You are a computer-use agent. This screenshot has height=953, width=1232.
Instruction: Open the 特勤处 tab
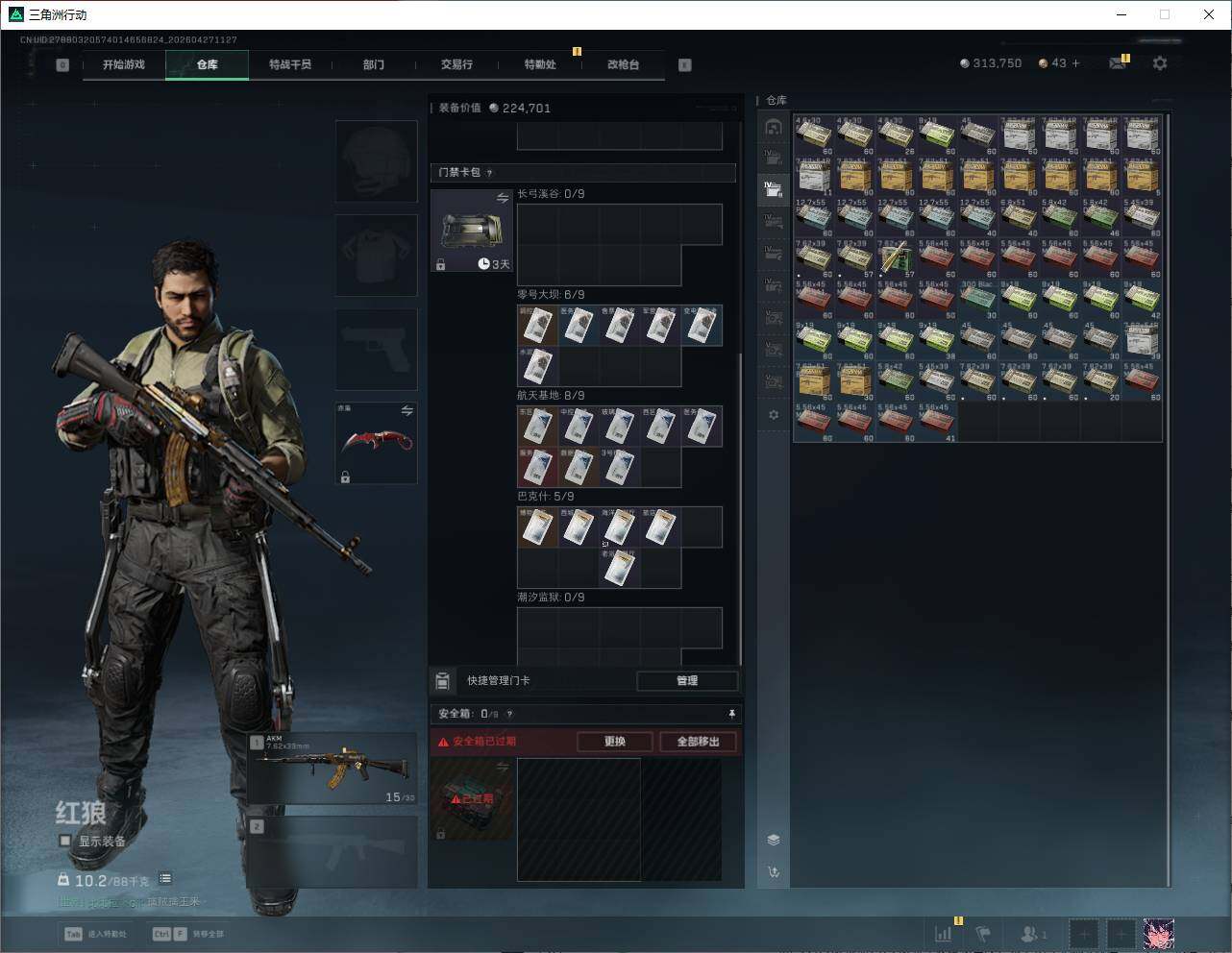(x=540, y=64)
